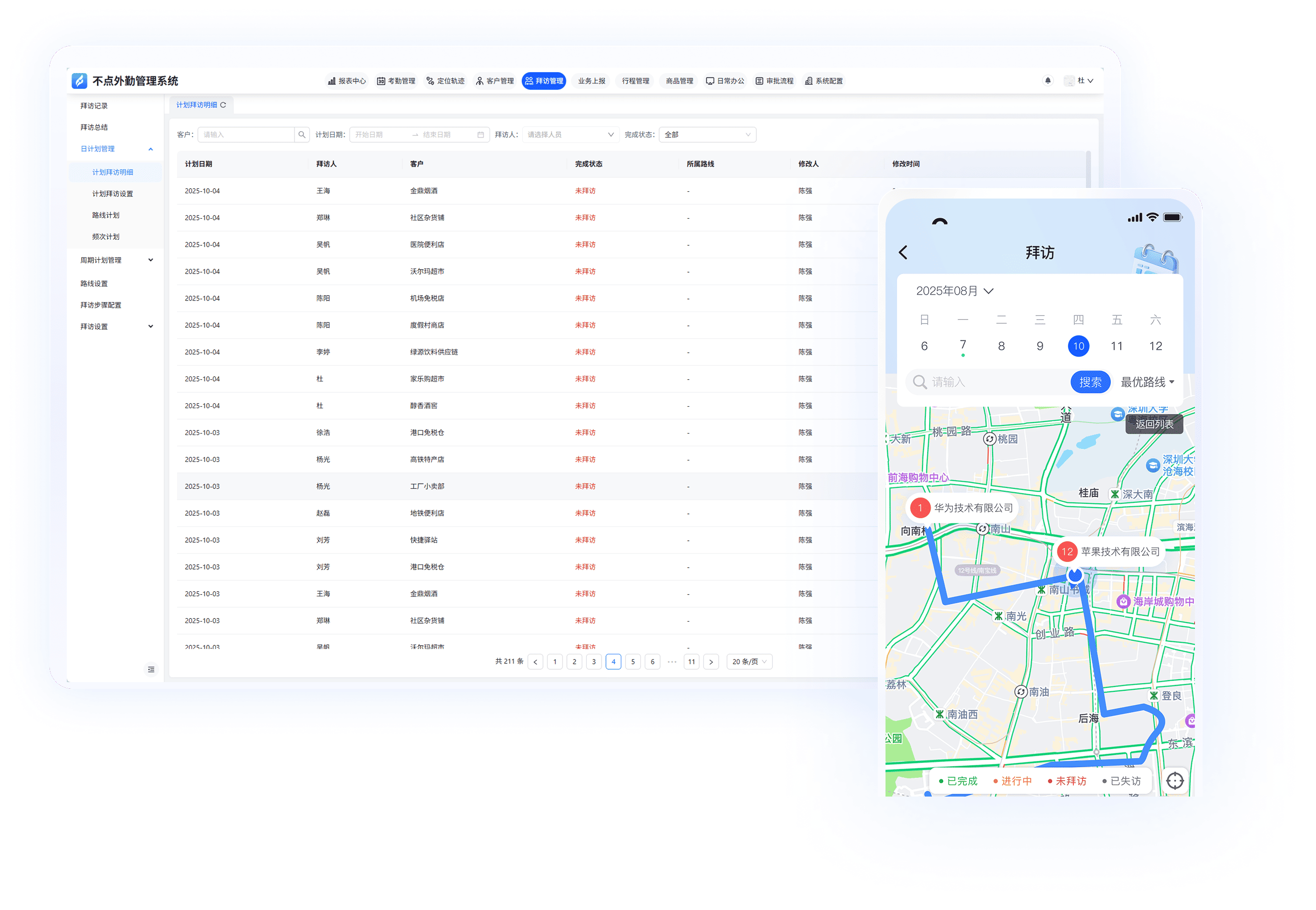Tap the back arrow in mobile 拜访 screen
This screenshot has height=910, width=1316.
click(903, 252)
